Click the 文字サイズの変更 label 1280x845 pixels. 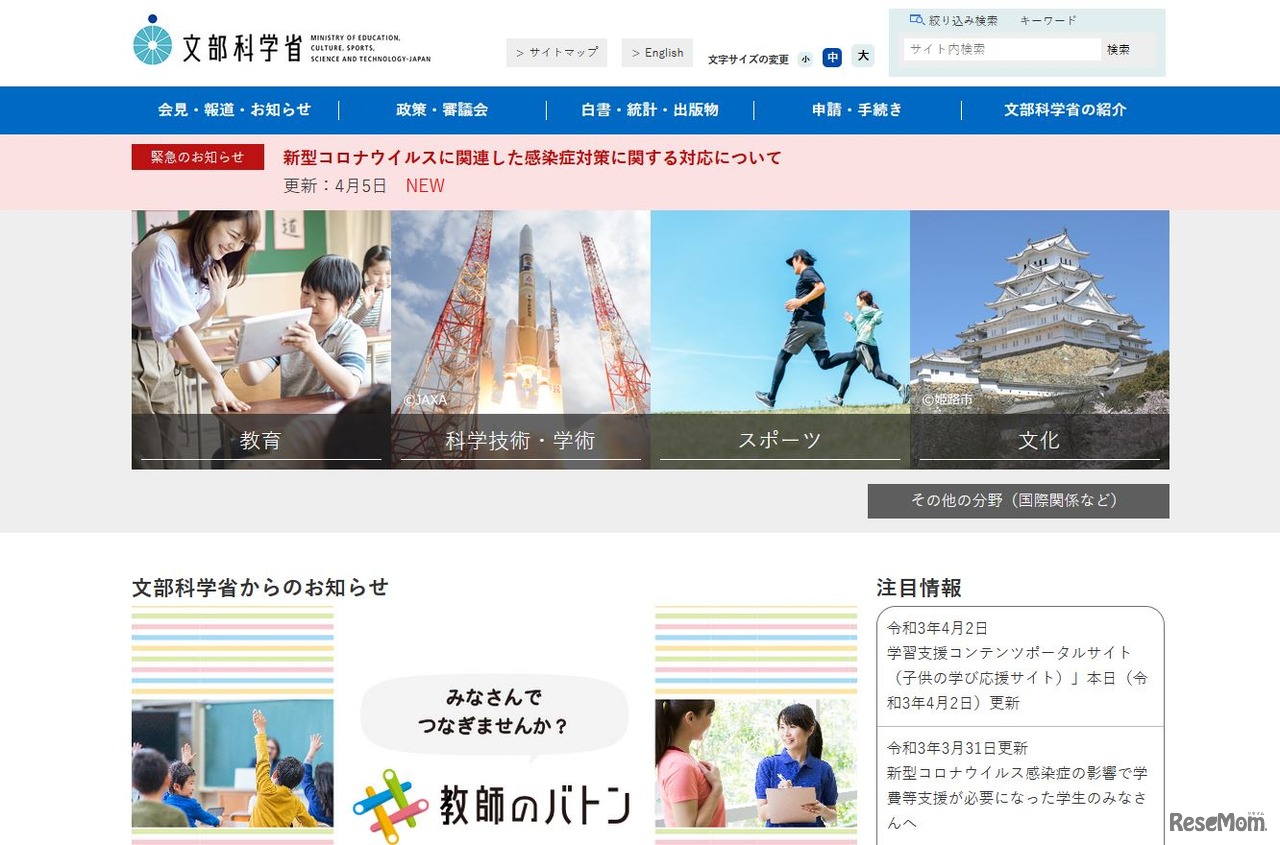tap(748, 60)
